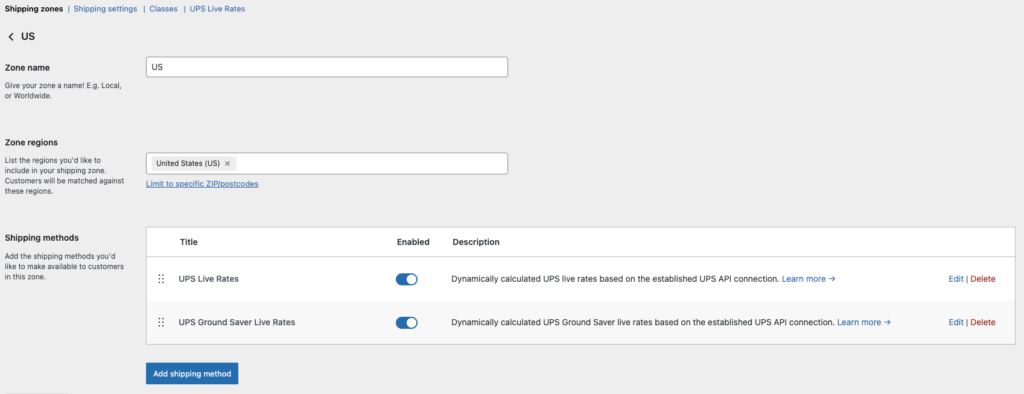1024x394 pixels.
Task: Go back using the arrow beside US
Action: pos(10,37)
